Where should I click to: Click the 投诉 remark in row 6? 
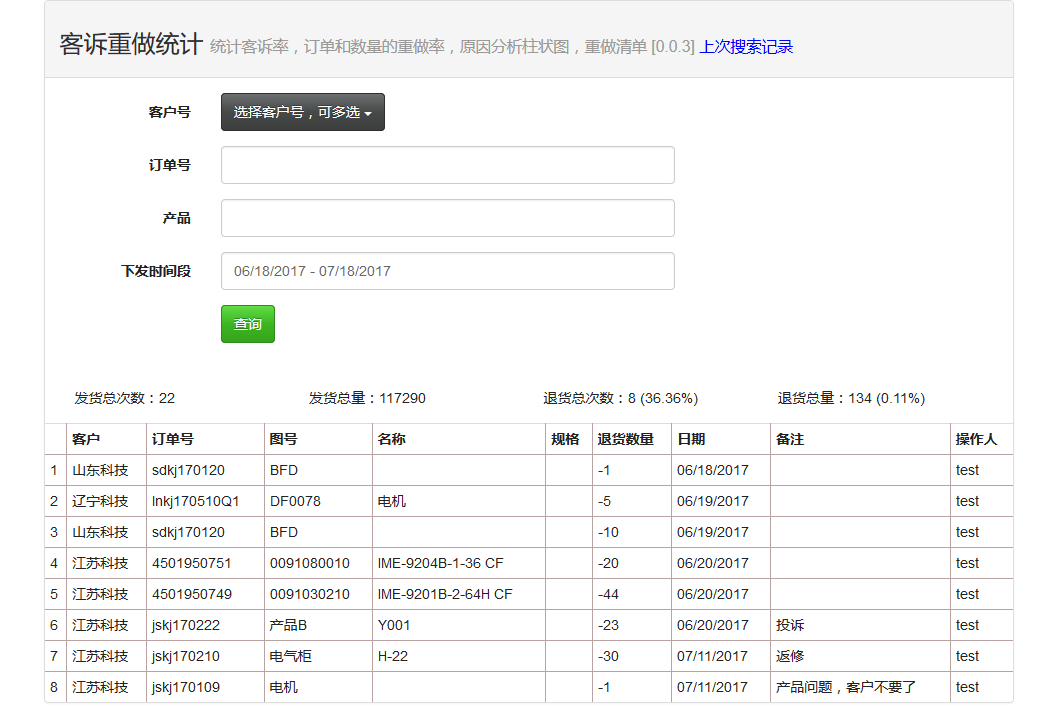(790, 625)
